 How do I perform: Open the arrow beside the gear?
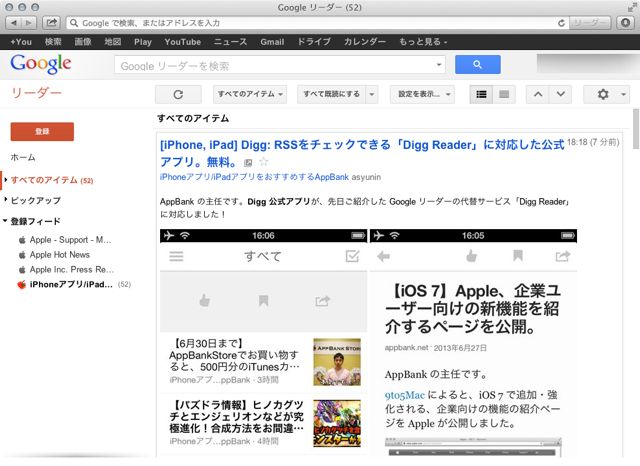click(x=623, y=94)
